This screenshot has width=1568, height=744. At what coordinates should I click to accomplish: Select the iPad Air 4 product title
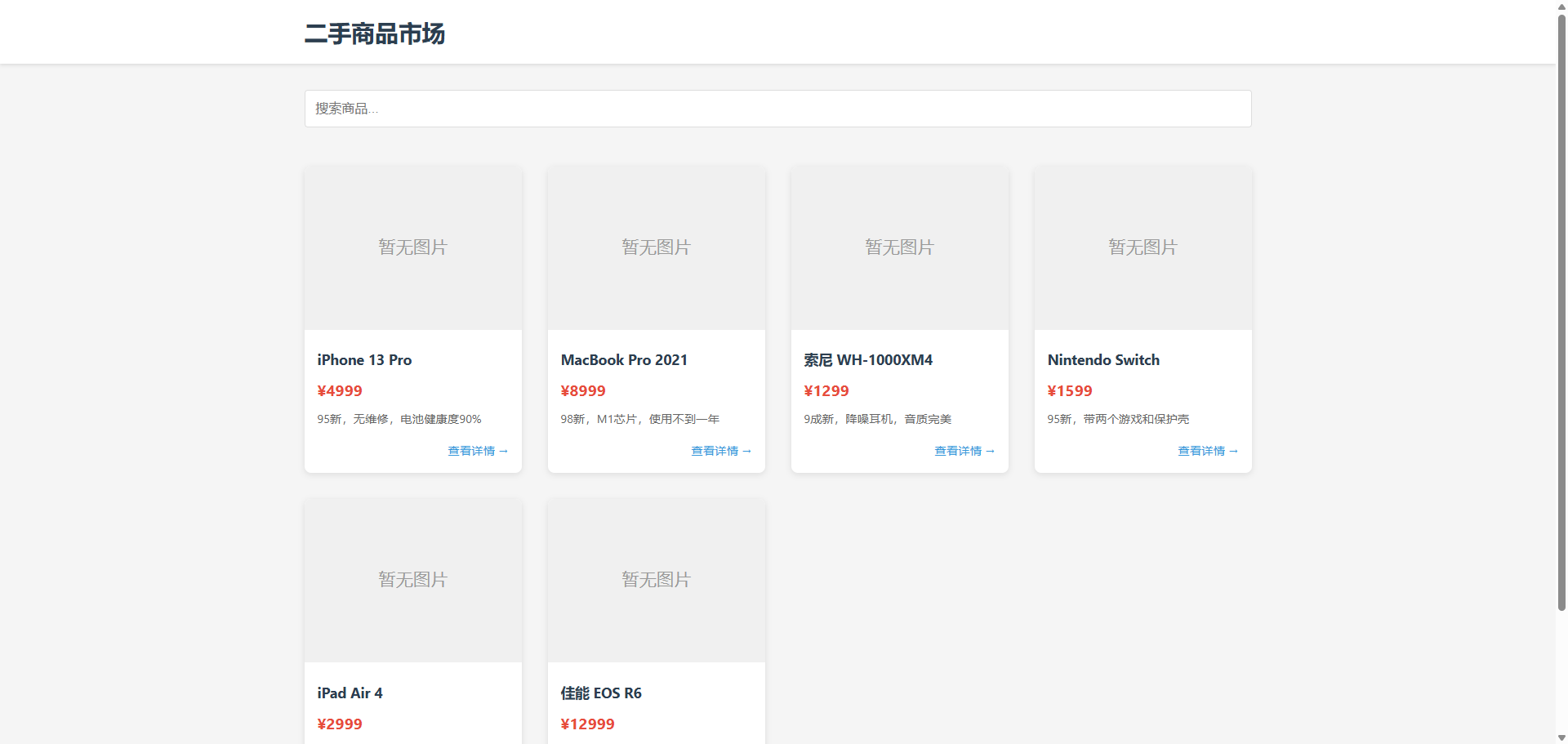pyautogui.click(x=350, y=693)
